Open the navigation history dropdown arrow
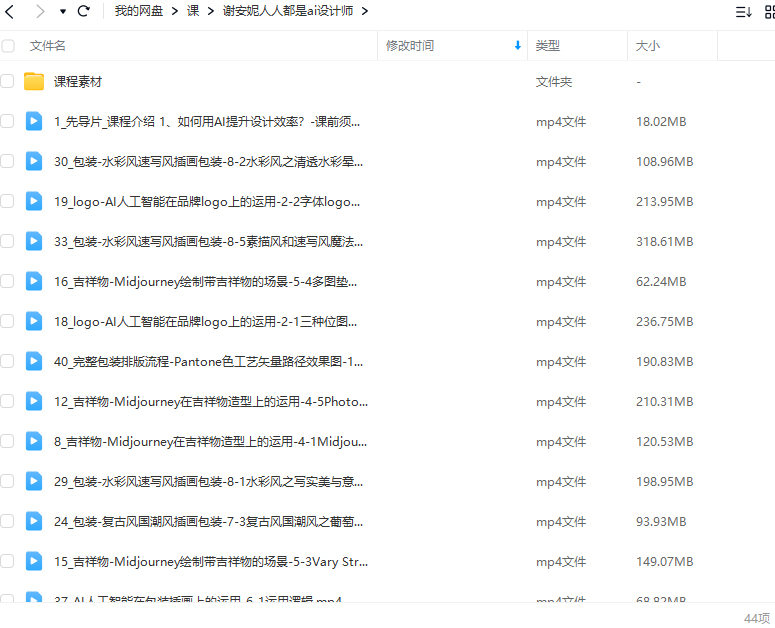This screenshot has width=775, height=628. click(x=63, y=12)
